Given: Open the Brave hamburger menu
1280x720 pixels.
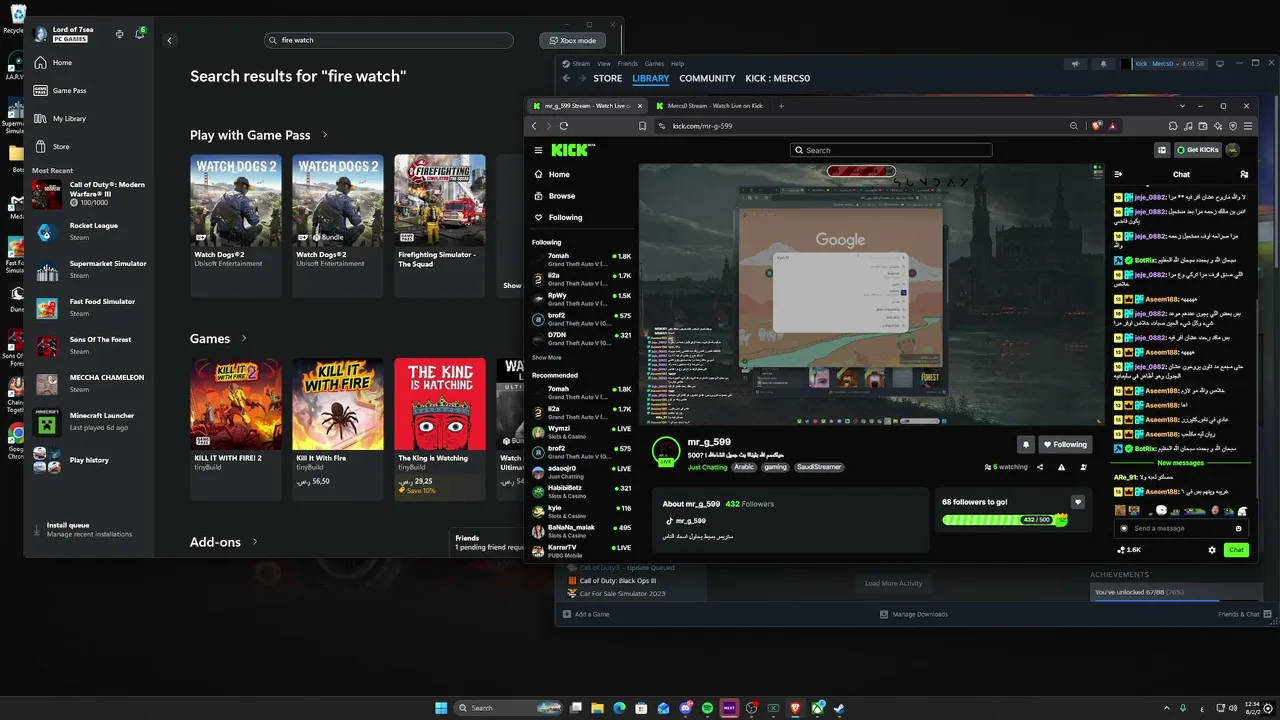Looking at the screenshot, I should point(1247,126).
